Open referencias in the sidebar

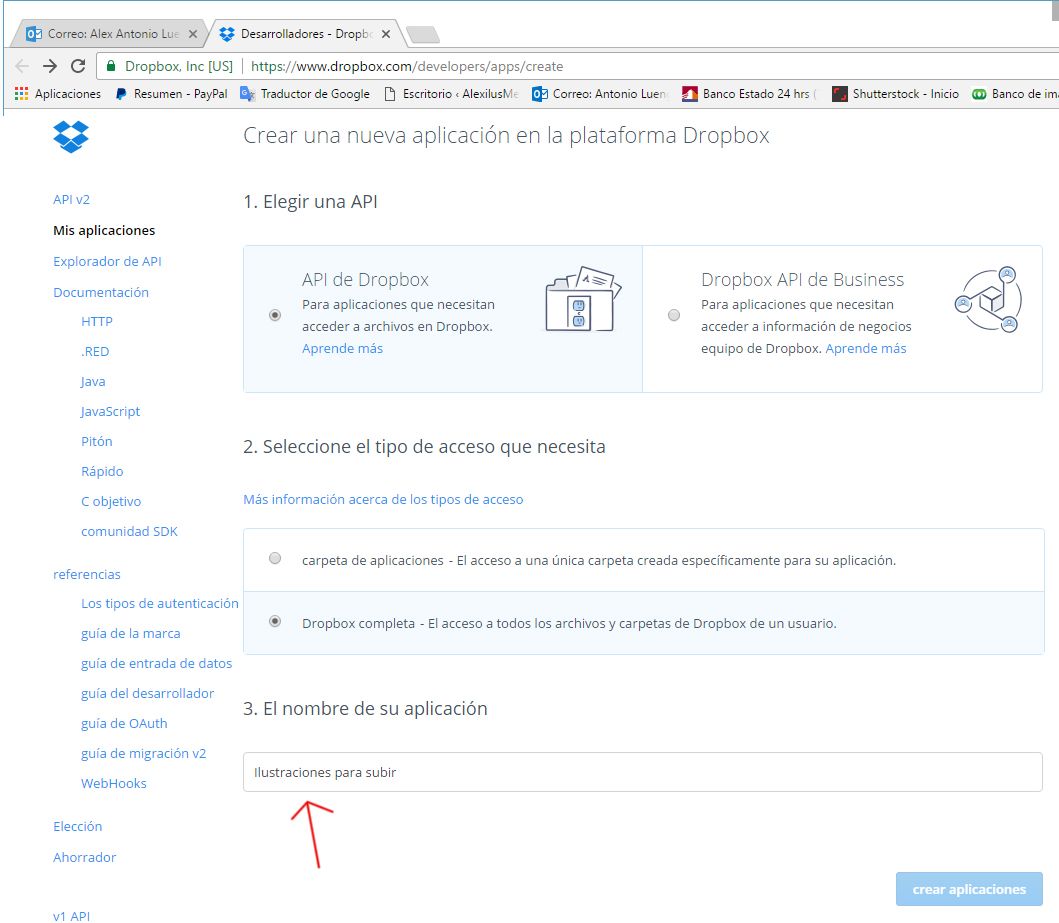coord(87,575)
